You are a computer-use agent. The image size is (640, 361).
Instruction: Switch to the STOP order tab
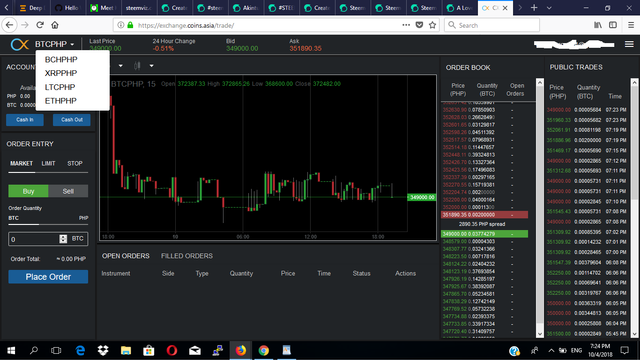(75, 163)
